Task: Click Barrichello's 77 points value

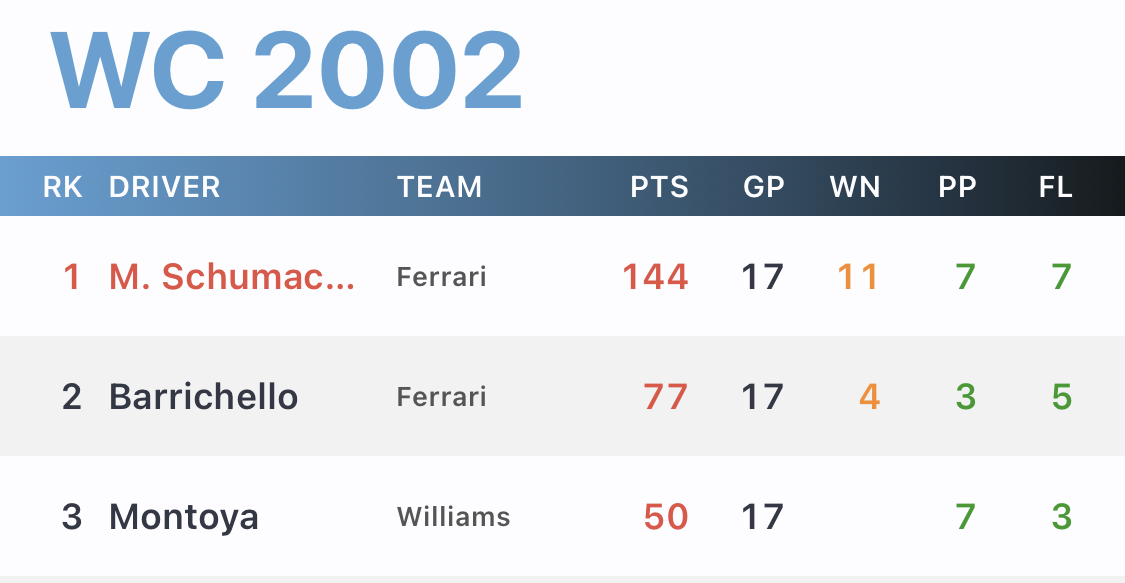Action: (666, 397)
